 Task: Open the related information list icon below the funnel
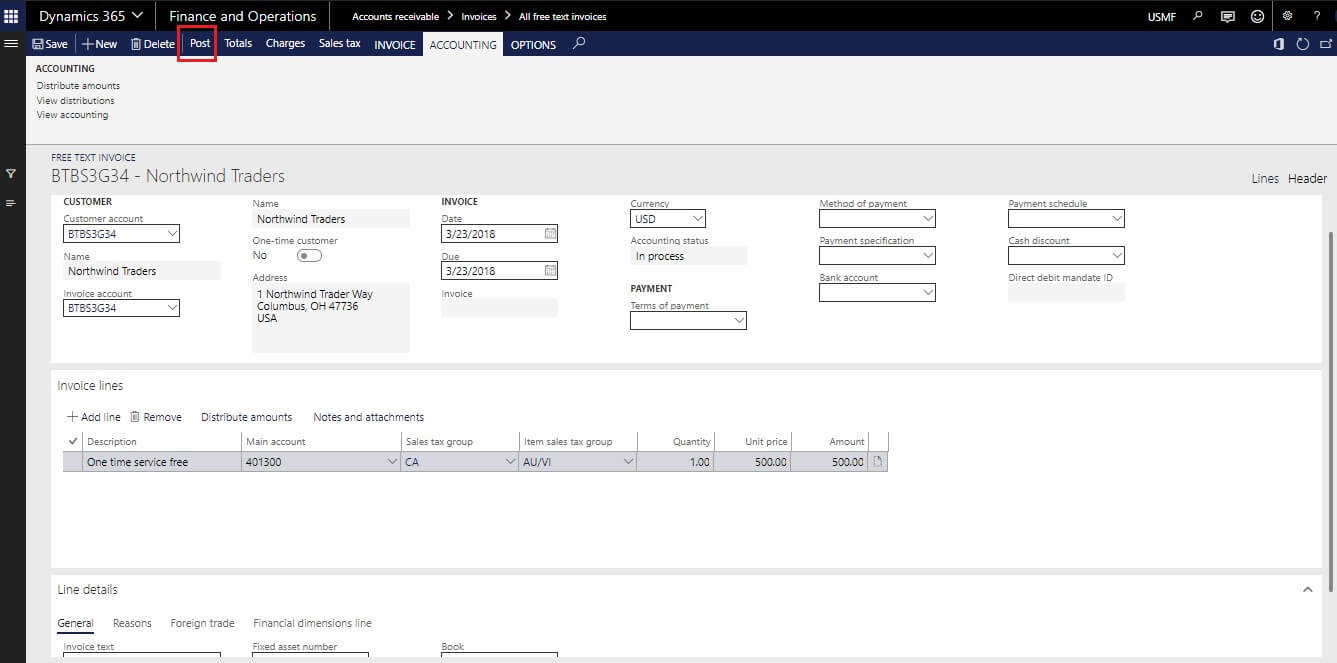coord(11,203)
